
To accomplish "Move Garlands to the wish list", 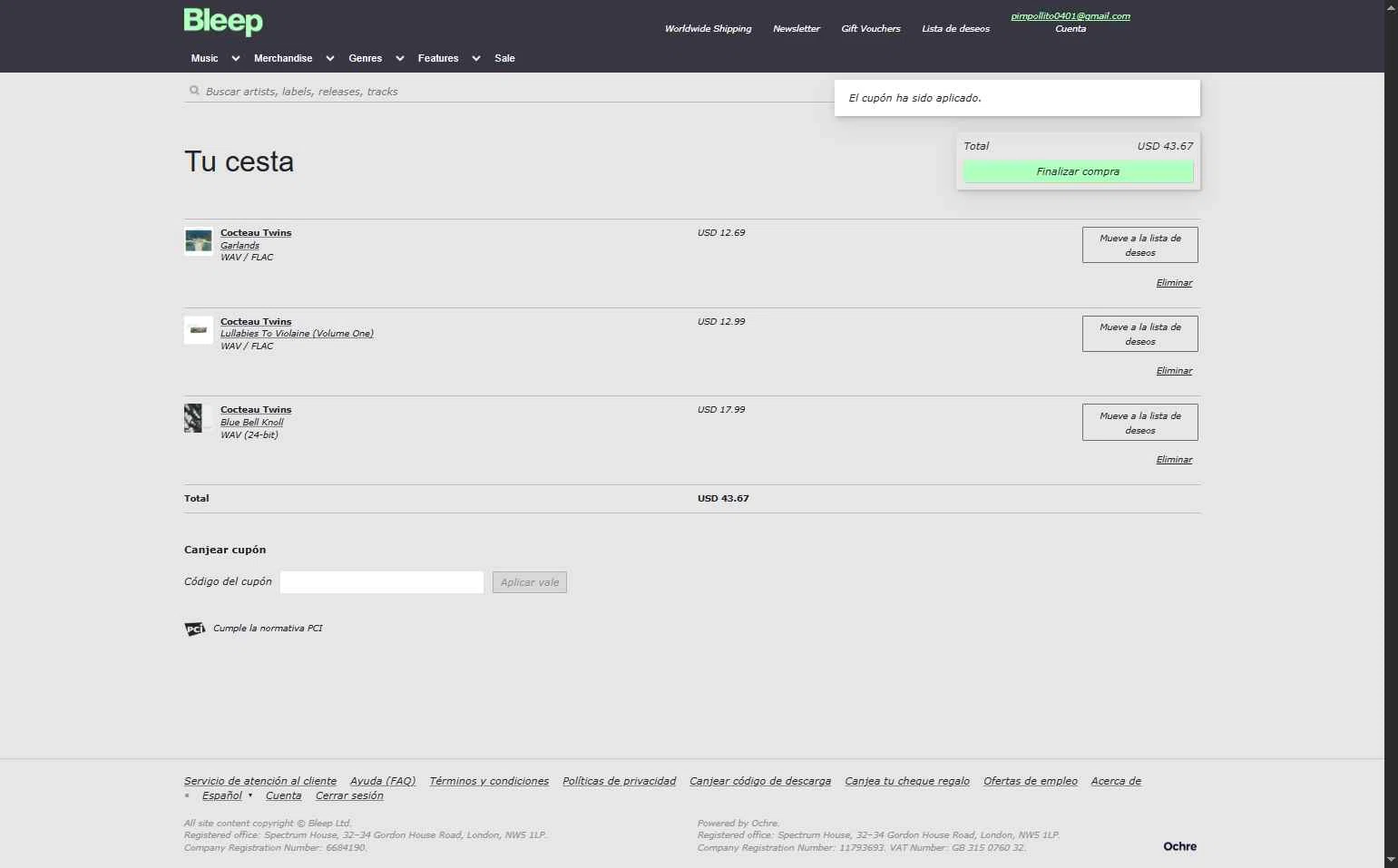I will click(x=1140, y=245).
